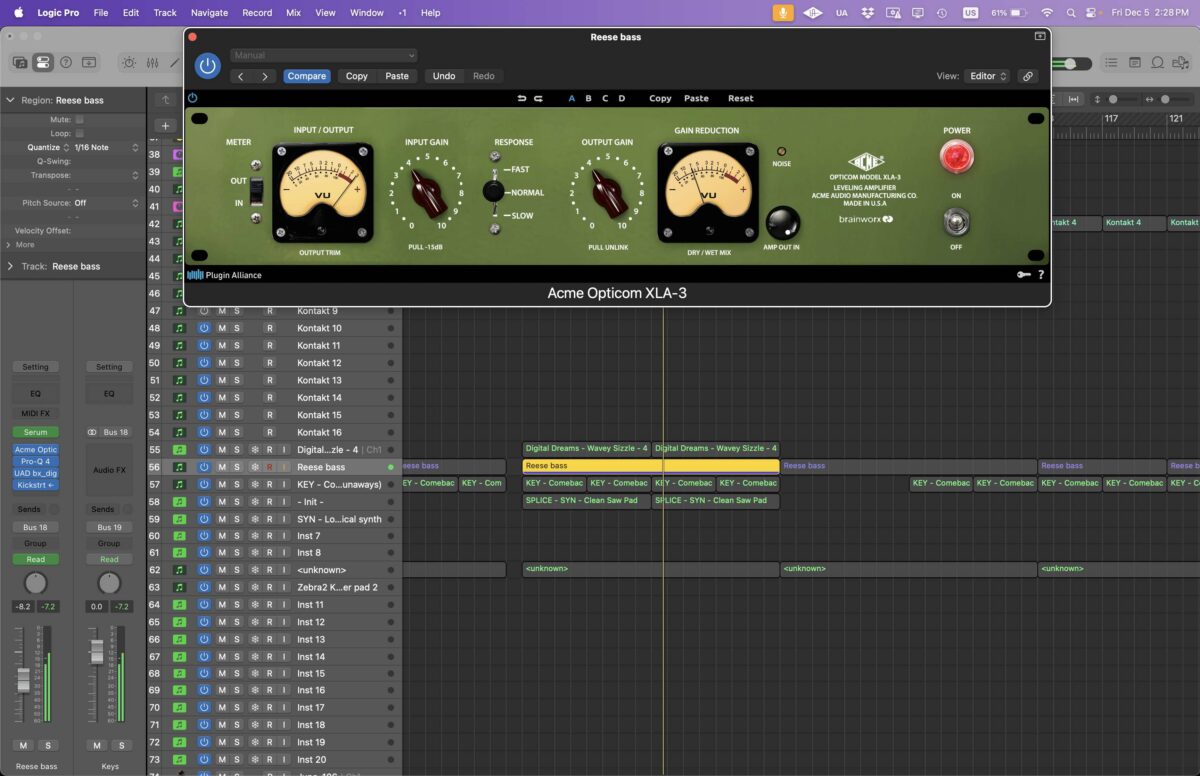Click the stereo link icon on Keys strip
This screenshot has height=776, width=1200.
92,432
